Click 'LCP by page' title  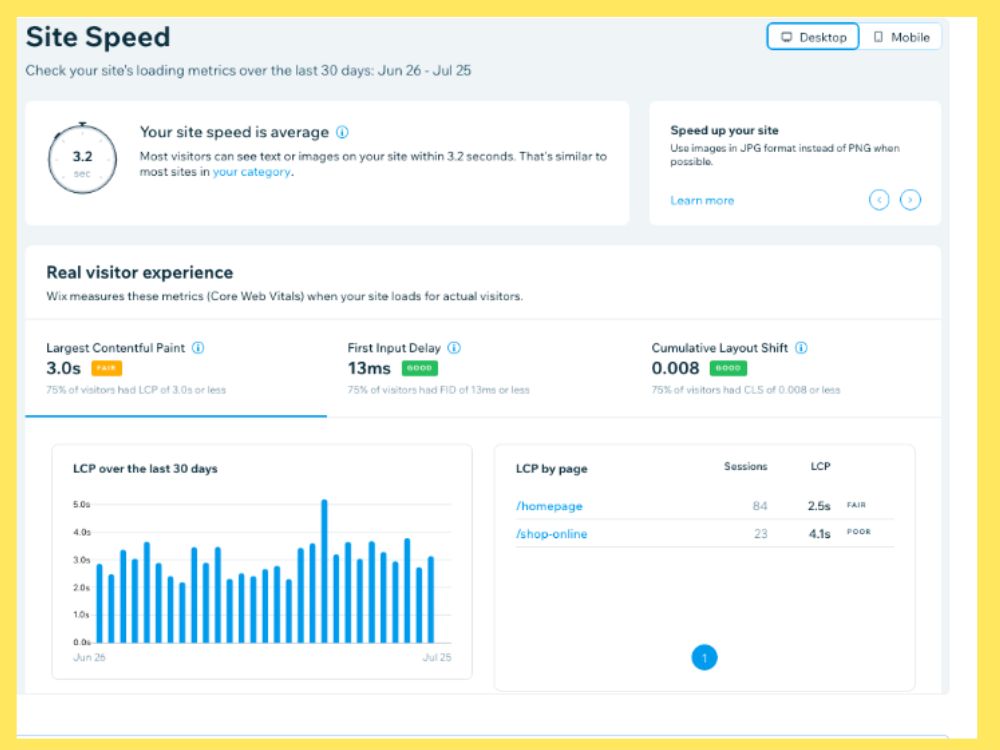(x=552, y=469)
